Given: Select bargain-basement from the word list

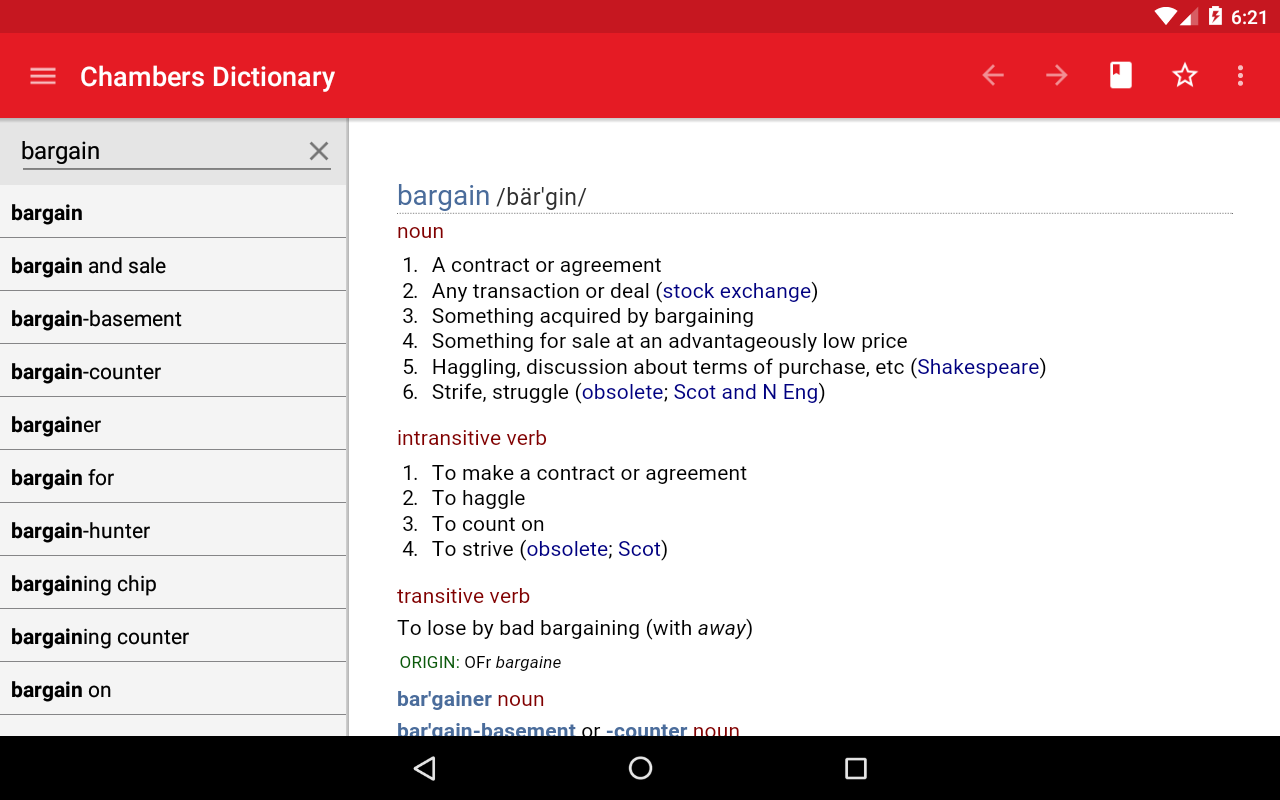Looking at the screenshot, I should [96, 318].
